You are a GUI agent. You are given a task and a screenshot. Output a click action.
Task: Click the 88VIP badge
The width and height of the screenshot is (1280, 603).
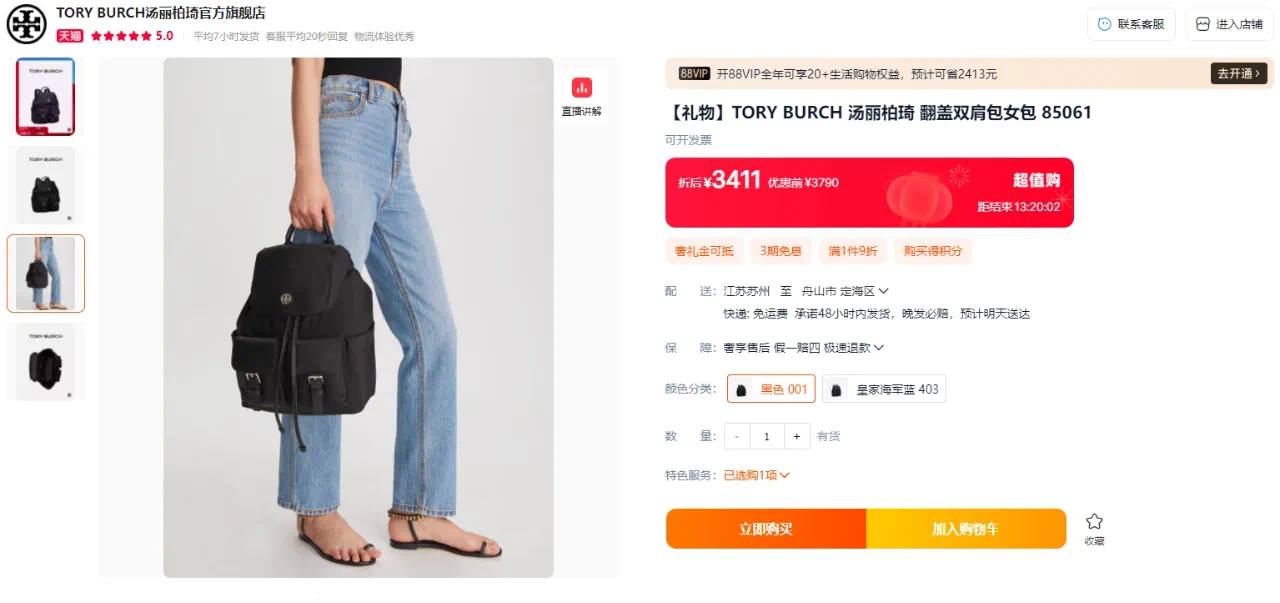pyautogui.click(x=694, y=73)
